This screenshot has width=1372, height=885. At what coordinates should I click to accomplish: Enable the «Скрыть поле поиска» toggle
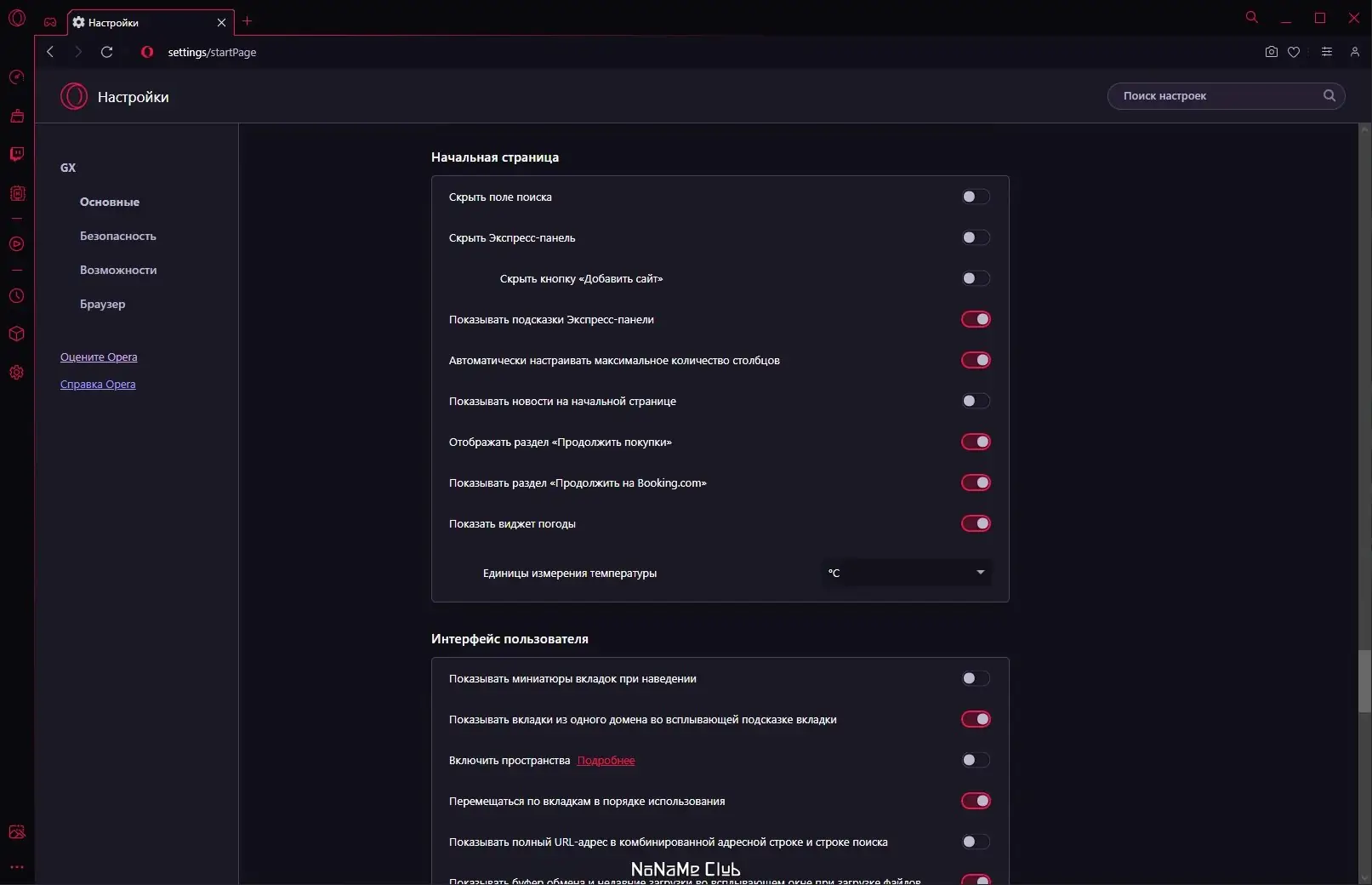[x=975, y=197]
